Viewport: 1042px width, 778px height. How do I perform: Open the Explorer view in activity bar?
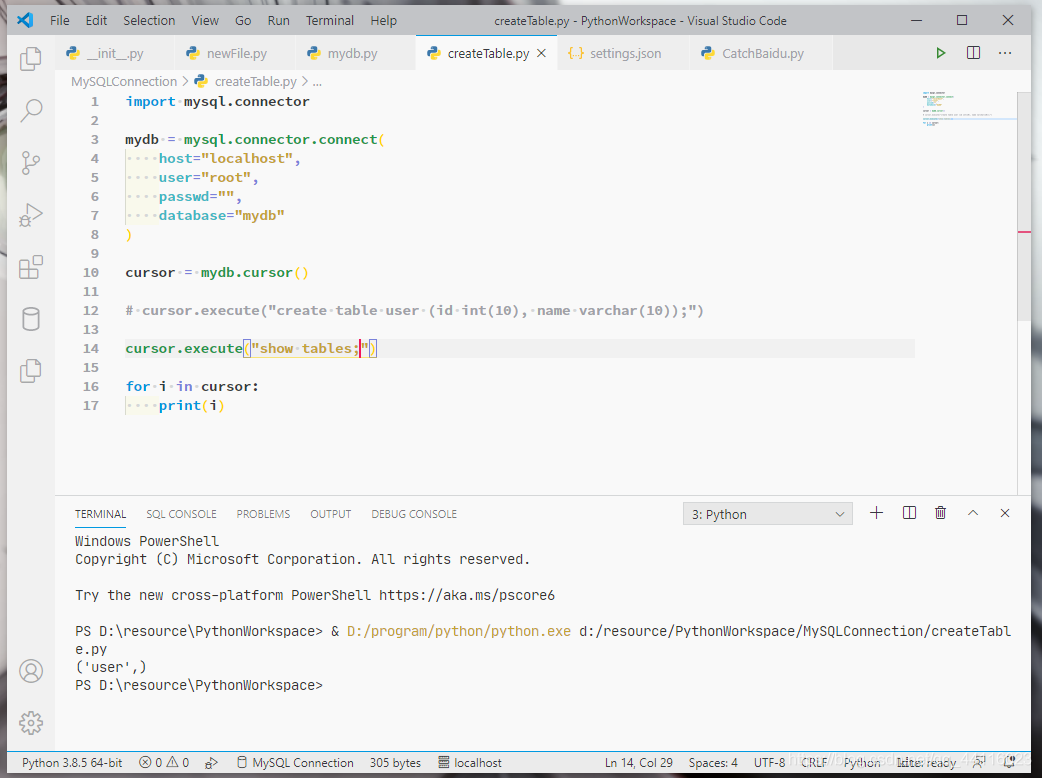coord(31,59)
